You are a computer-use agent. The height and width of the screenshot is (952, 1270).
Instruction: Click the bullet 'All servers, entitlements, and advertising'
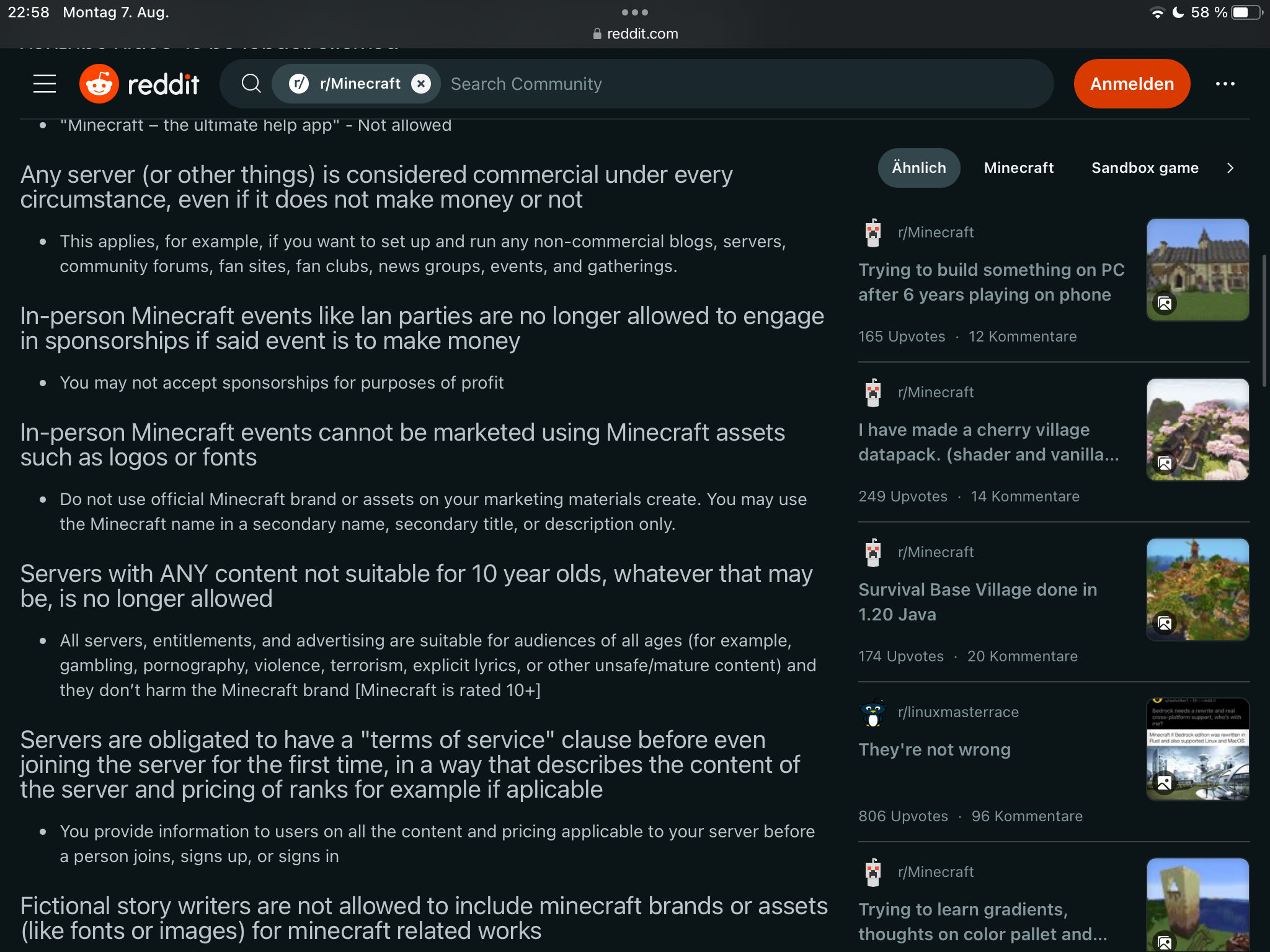click(x=438, y=666)
